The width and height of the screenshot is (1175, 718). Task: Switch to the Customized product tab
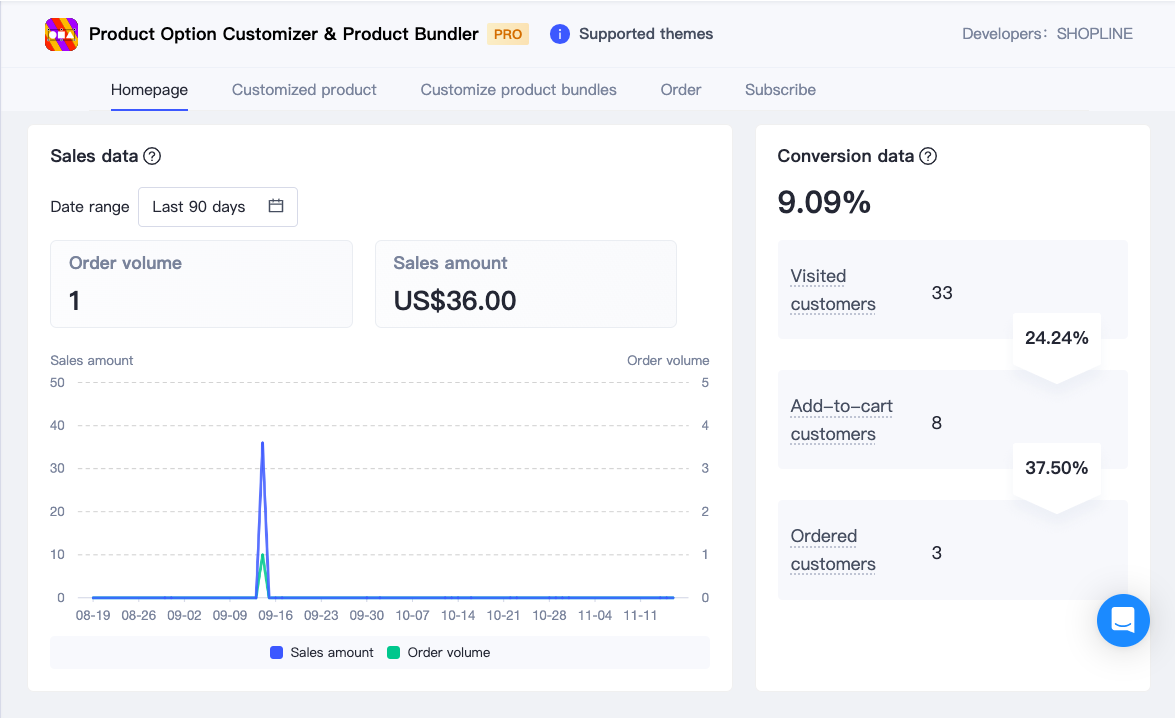click(x=304, y=89)
